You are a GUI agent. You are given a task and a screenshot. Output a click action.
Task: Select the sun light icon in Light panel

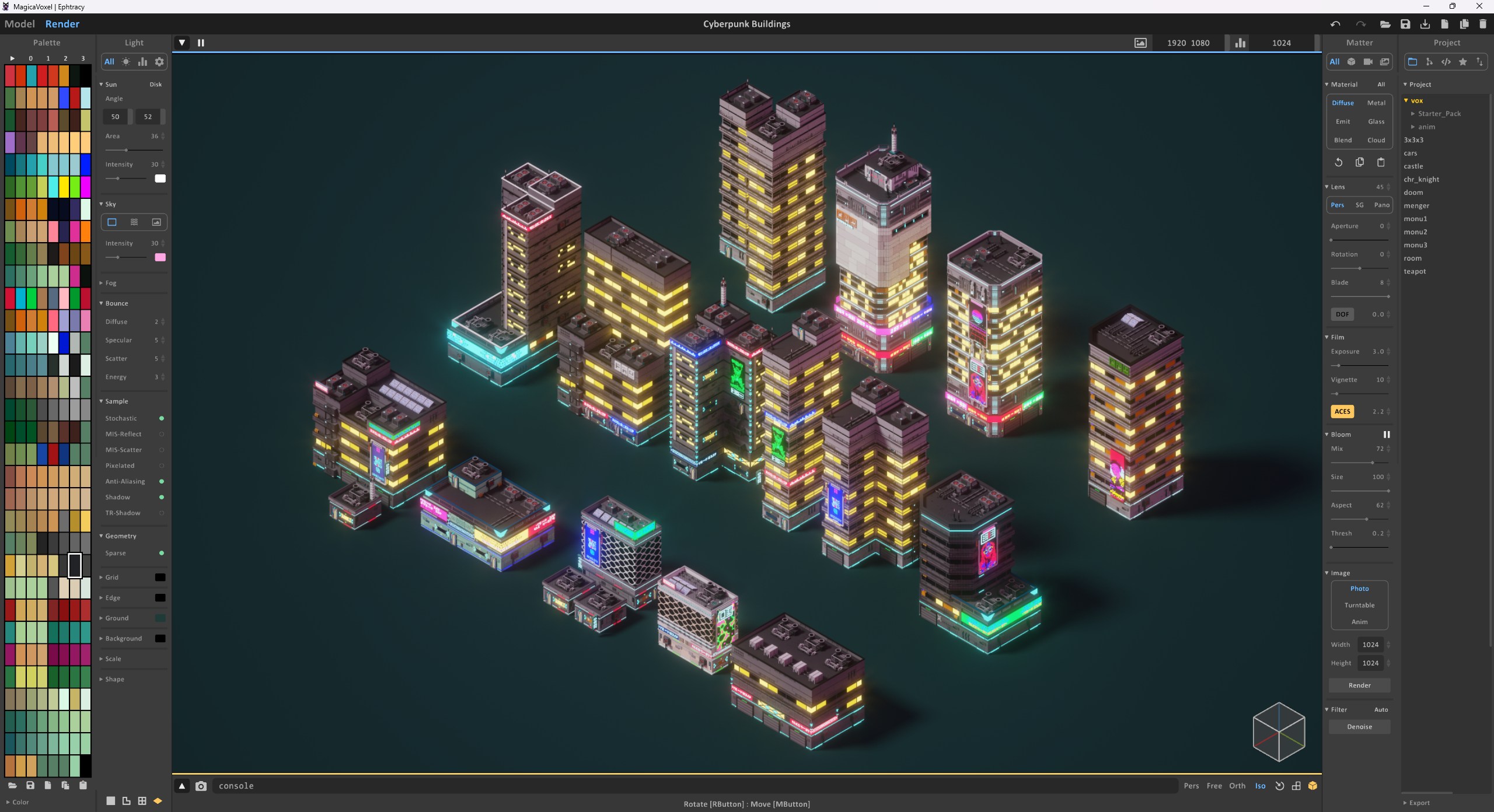coord(126,62)
